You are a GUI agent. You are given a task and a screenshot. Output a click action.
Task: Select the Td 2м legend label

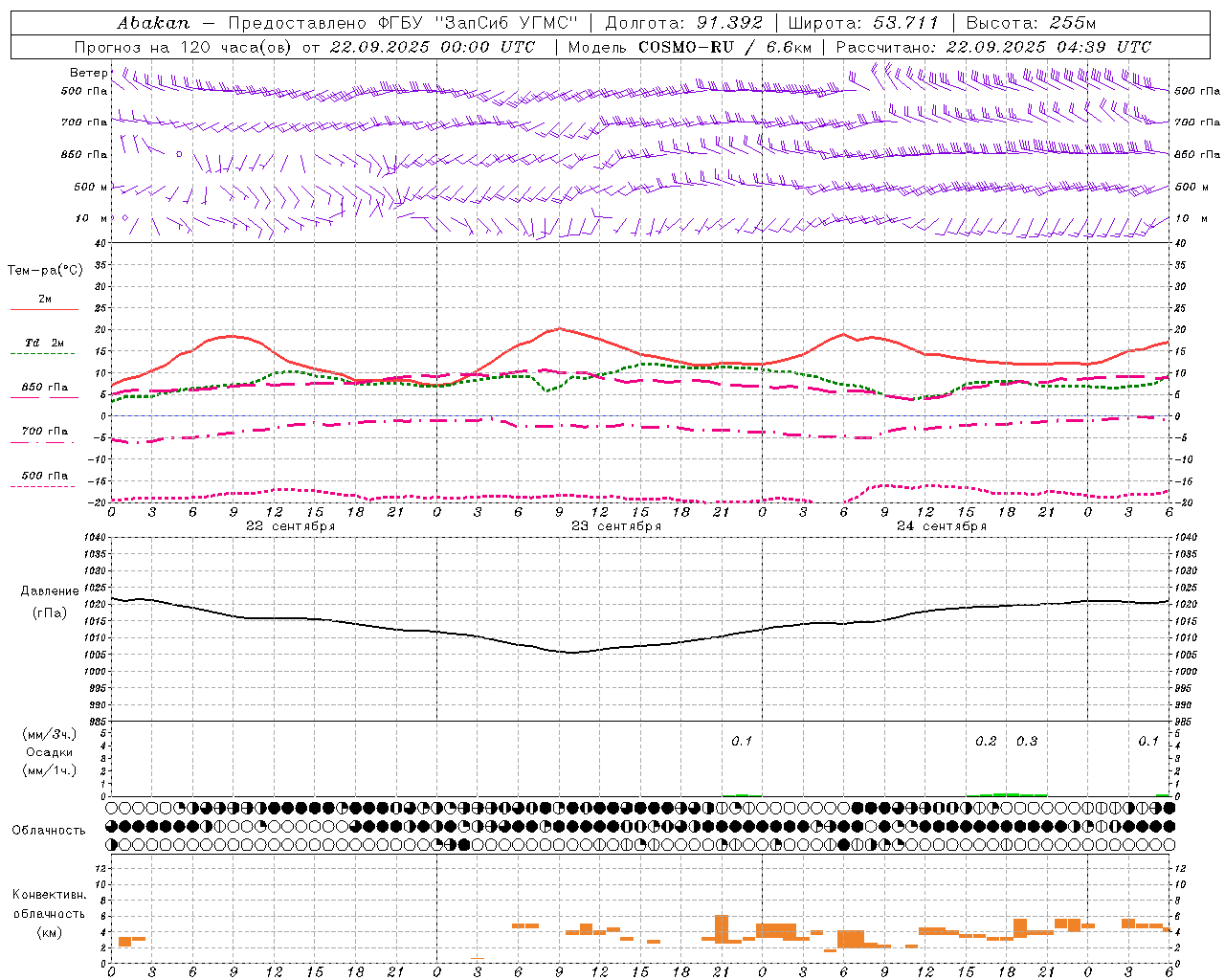coord(45,343)
